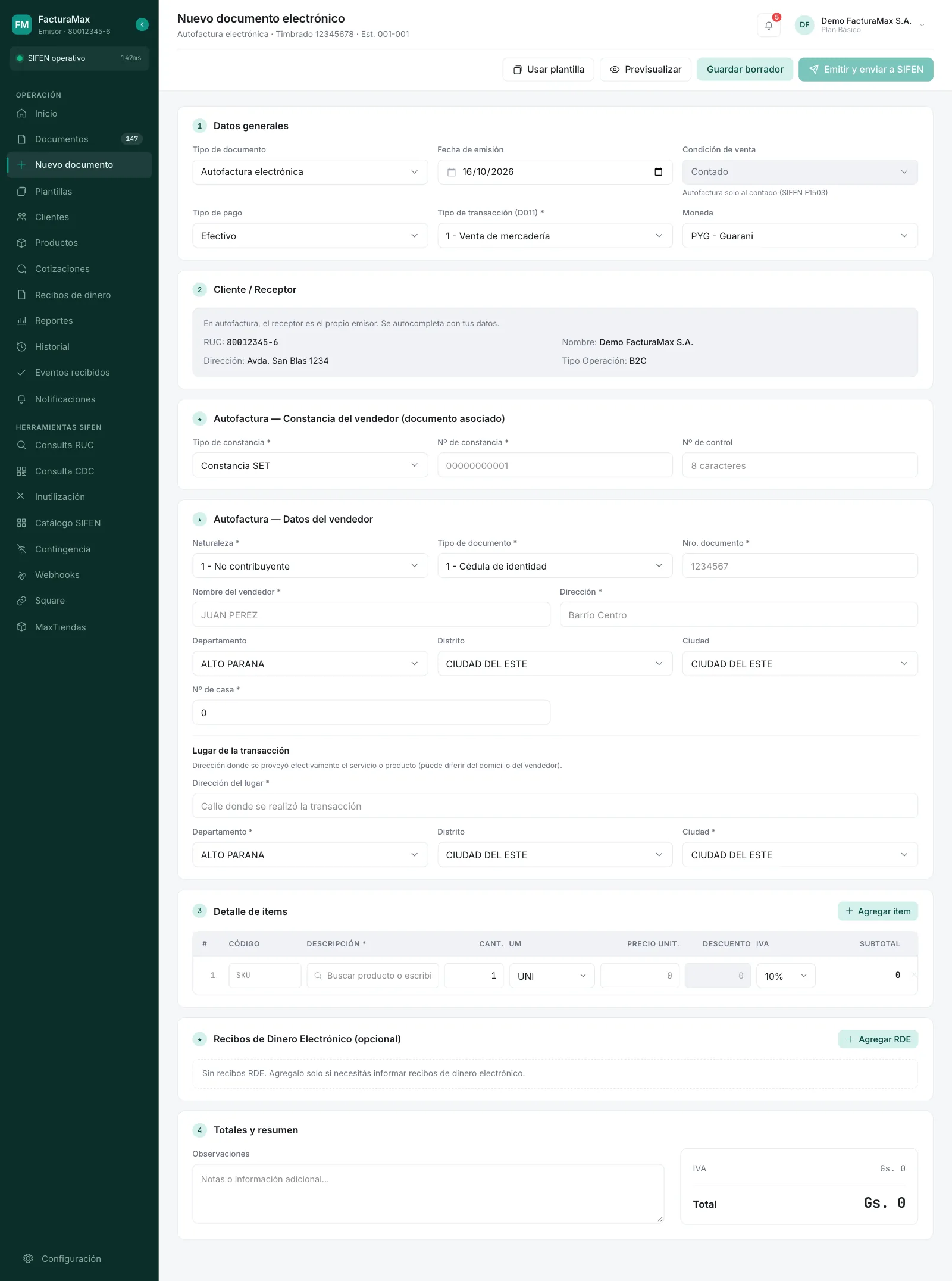Click the Consulta CDC QR icon
This screenshot has width=952, height=1281.
click(21, 471)
